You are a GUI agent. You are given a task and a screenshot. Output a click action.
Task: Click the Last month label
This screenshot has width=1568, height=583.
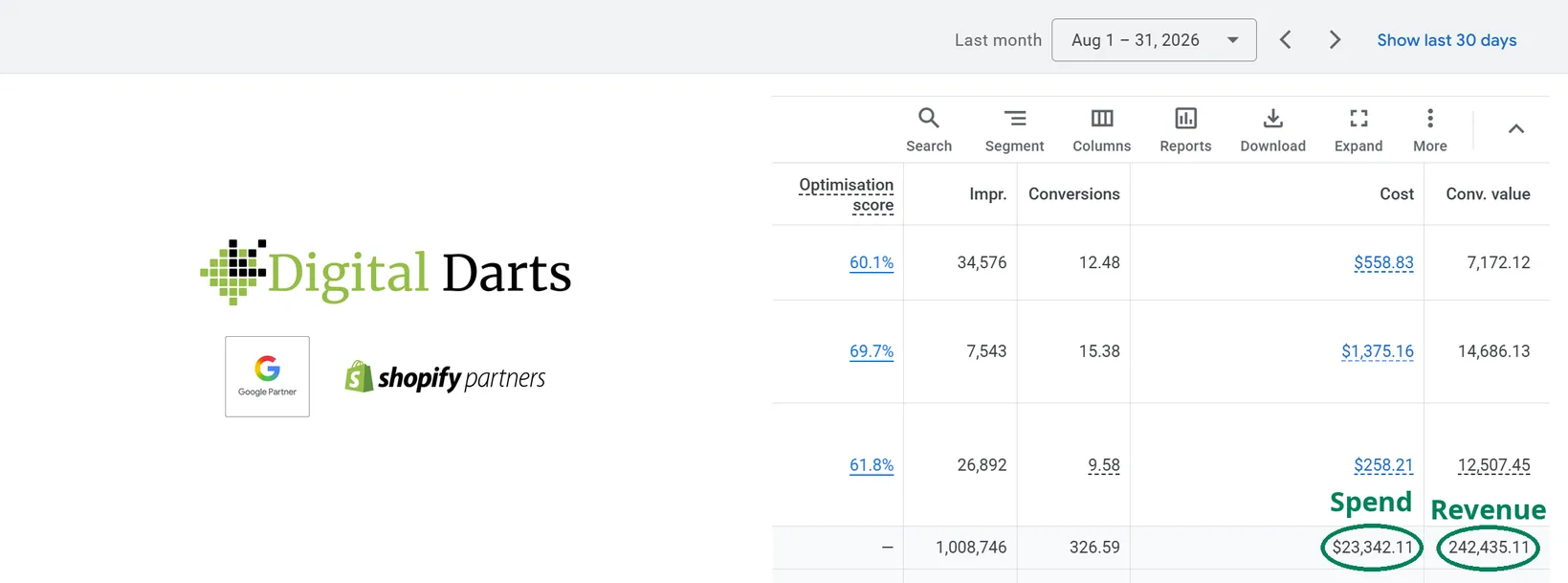[x=998, y=40]
